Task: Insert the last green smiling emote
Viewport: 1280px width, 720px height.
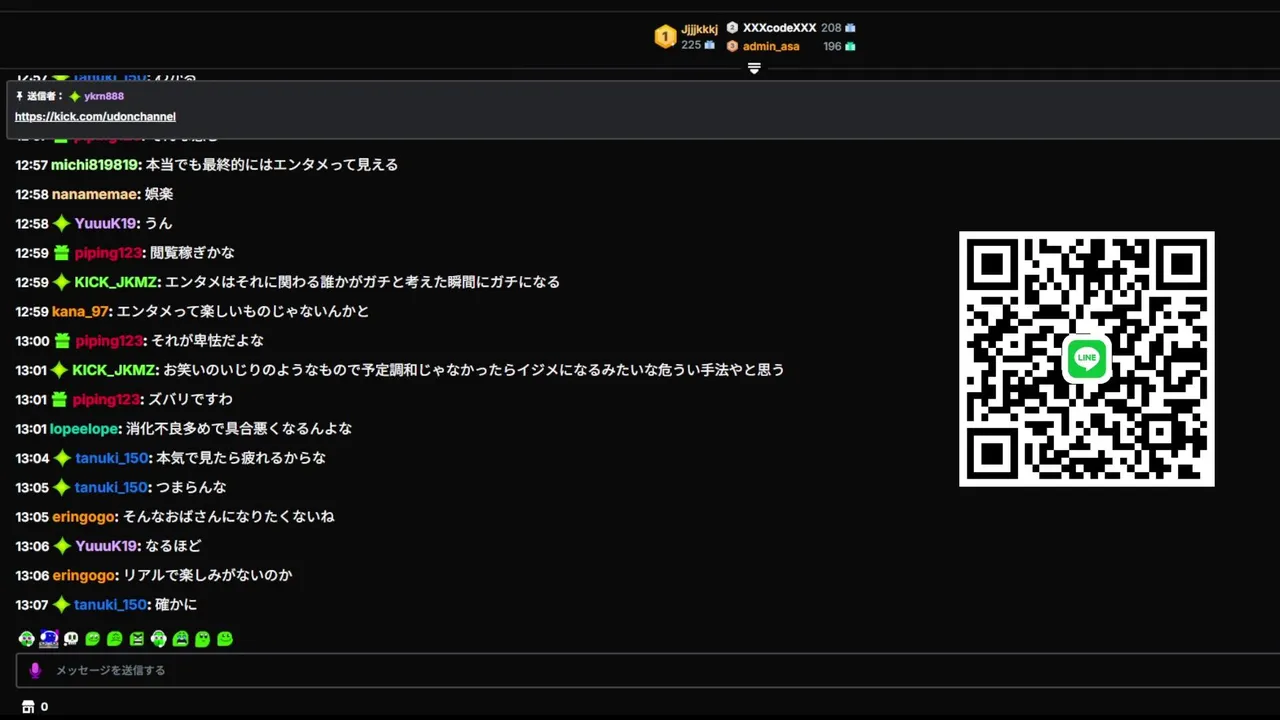Action: click(x=225, y=638)
